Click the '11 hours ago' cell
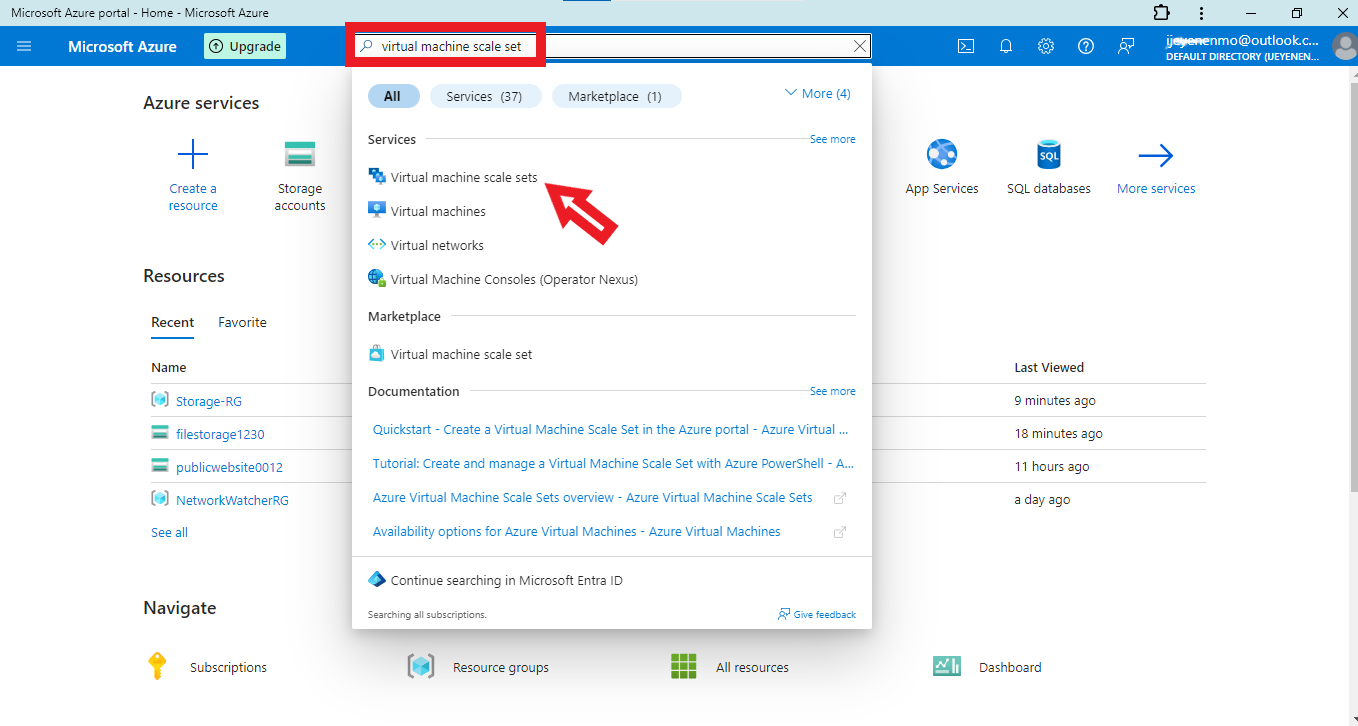 point(1052,466)
